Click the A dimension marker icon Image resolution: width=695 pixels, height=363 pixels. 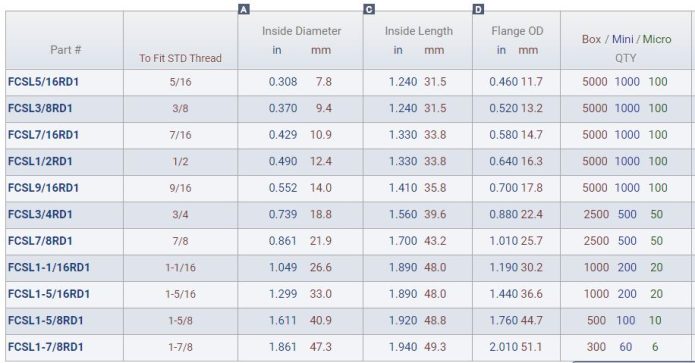click(x=244, y=9)
